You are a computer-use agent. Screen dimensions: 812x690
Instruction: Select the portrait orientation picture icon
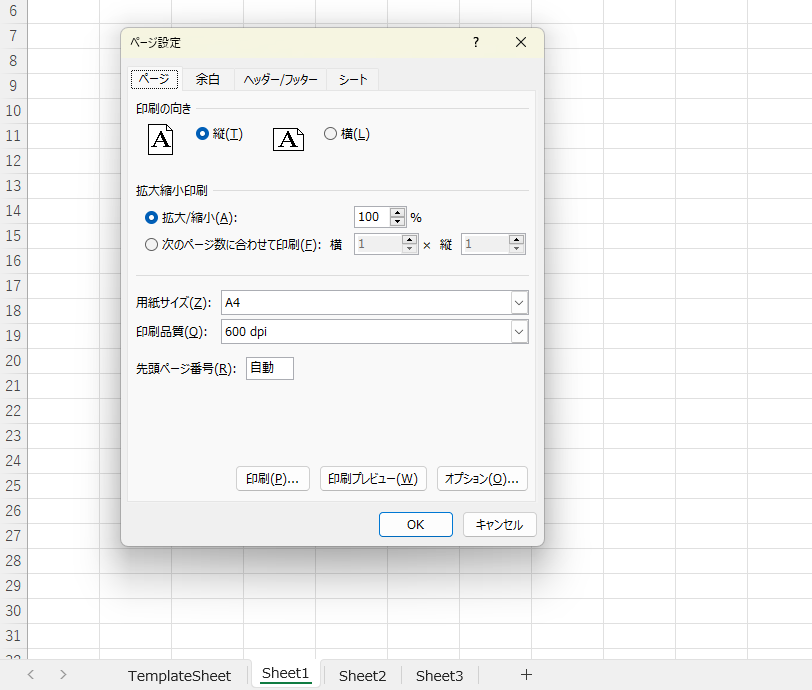(x=160, y=139)
